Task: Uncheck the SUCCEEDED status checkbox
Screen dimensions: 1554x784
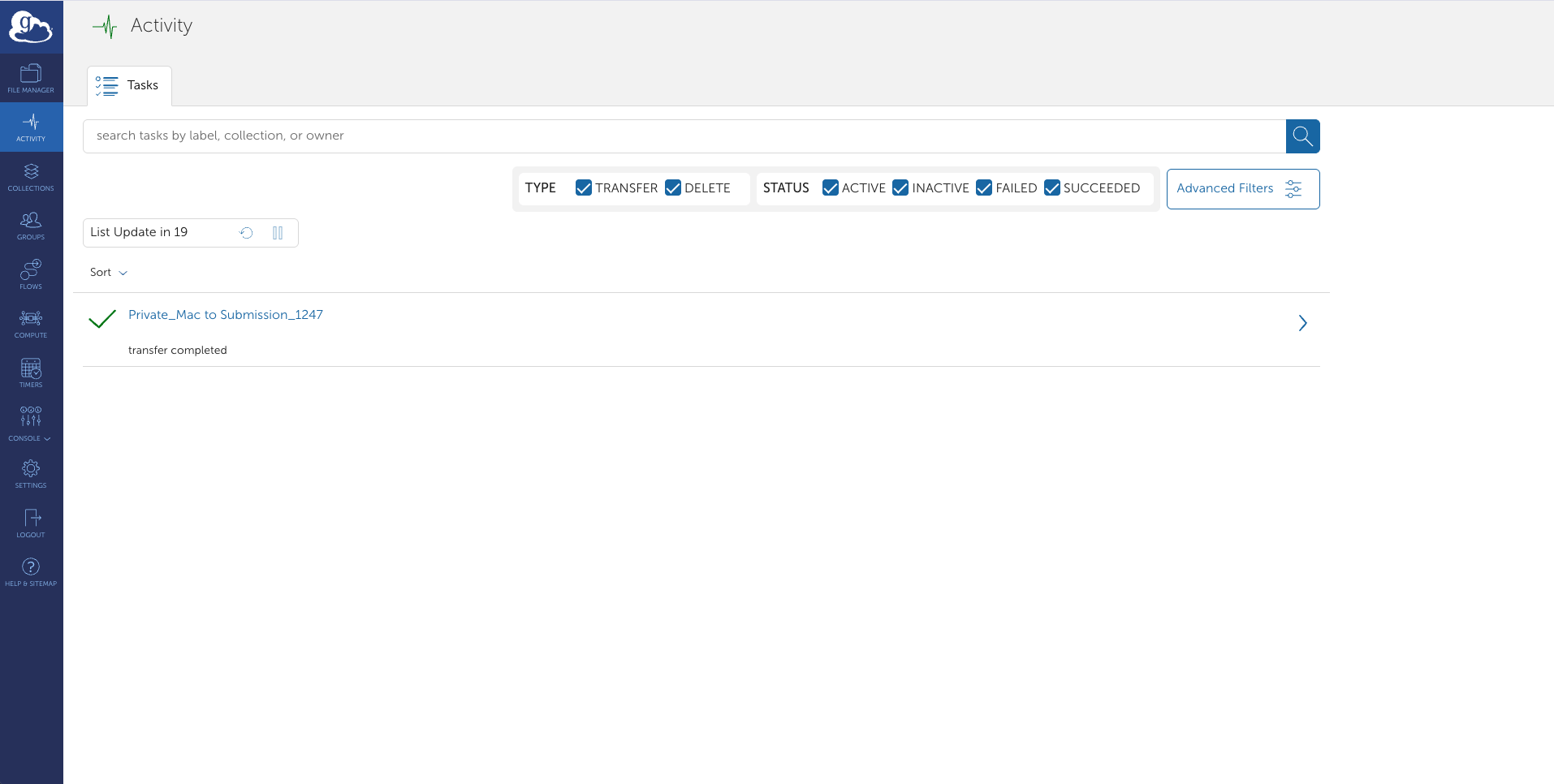Action: (x=1052, y=188)
